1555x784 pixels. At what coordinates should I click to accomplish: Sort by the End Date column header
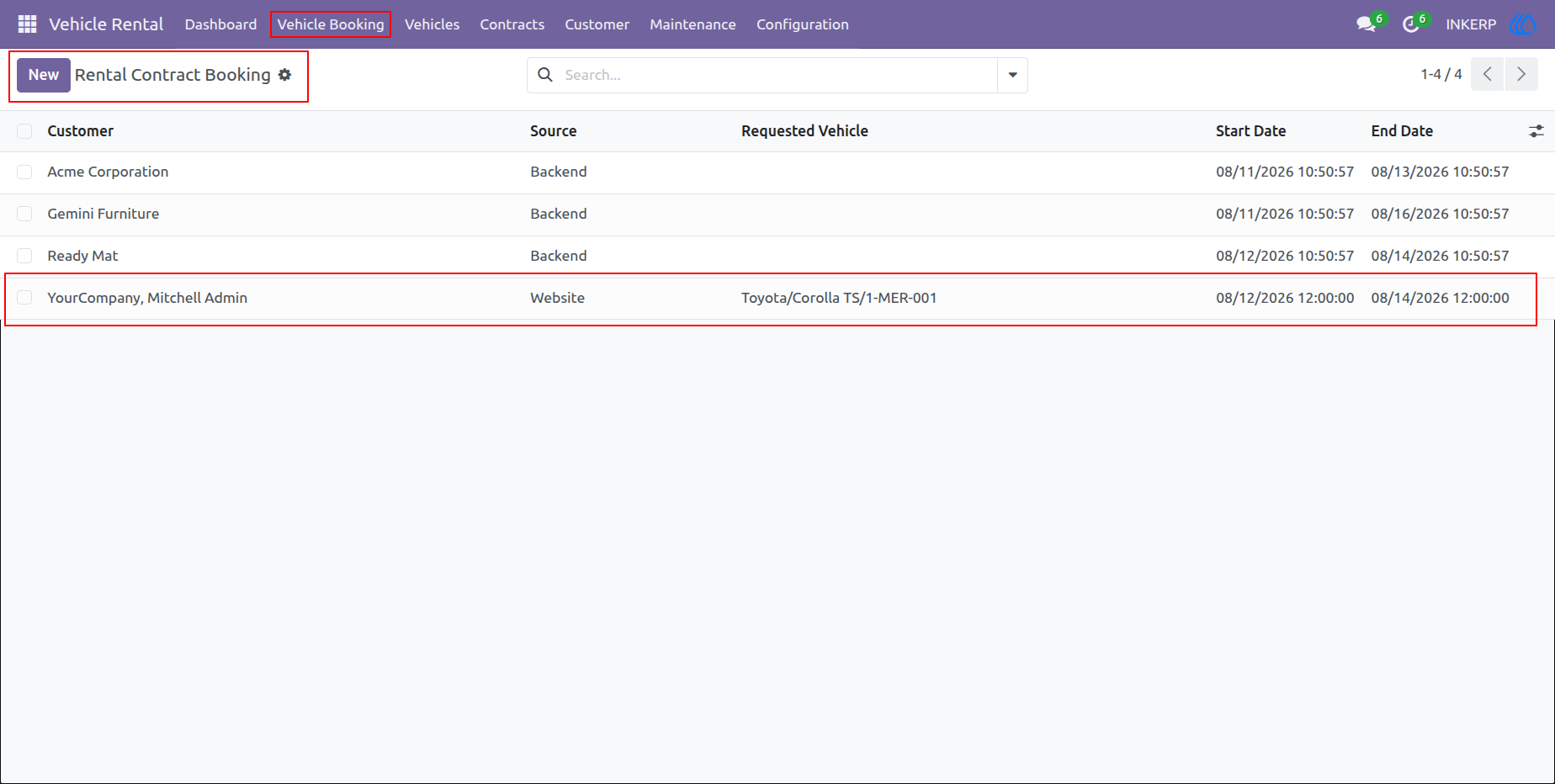[x=1402, y=131]
